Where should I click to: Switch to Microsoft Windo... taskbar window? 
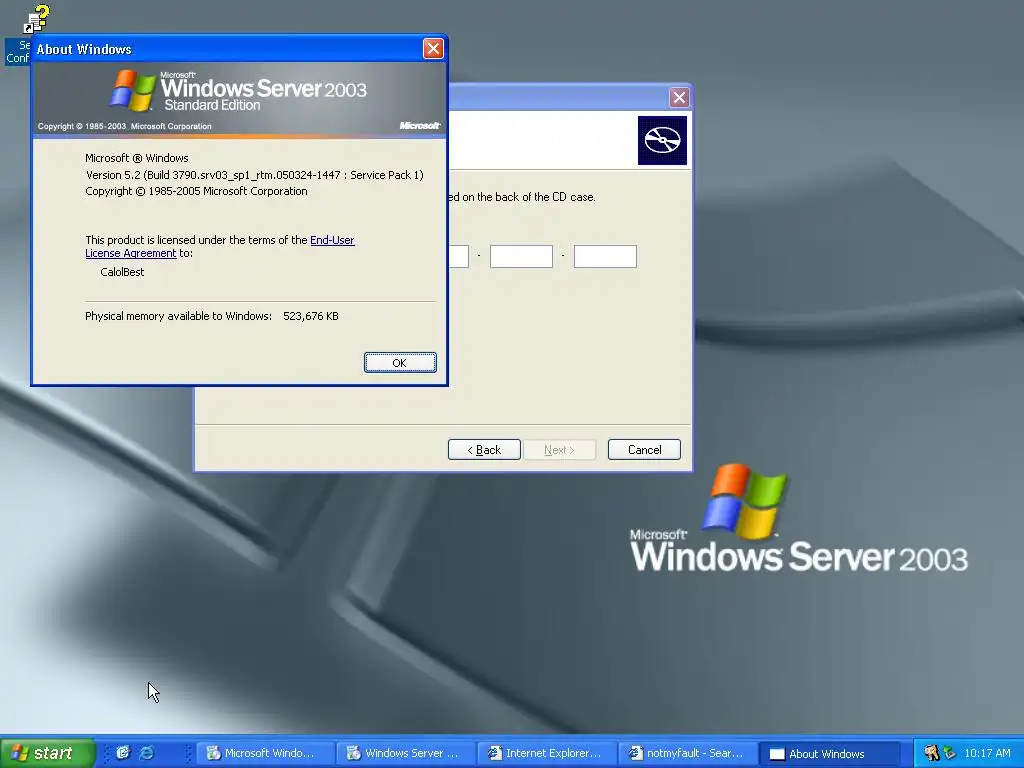click(266, 753)
